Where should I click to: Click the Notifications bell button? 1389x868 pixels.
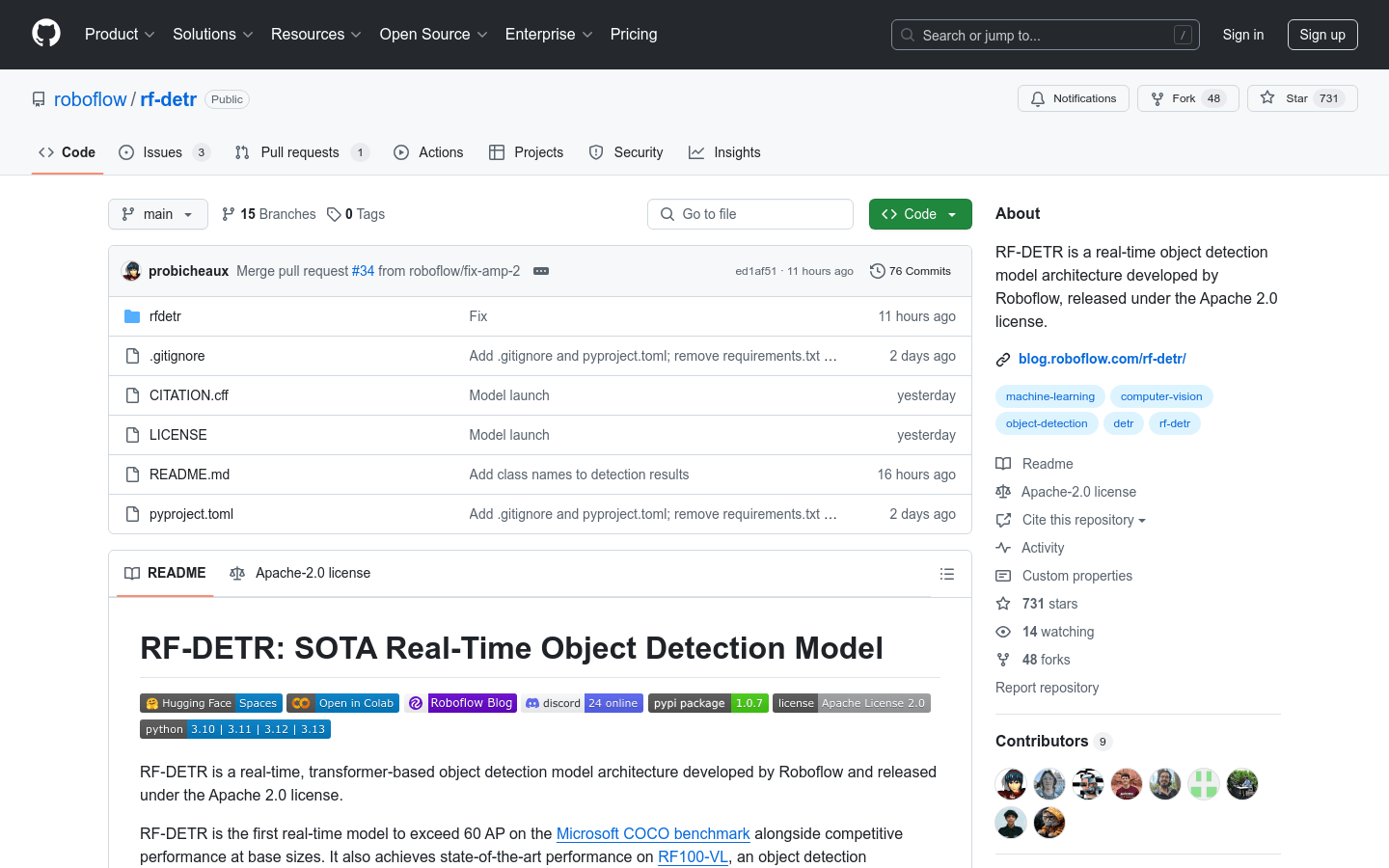coord(1073,98)
